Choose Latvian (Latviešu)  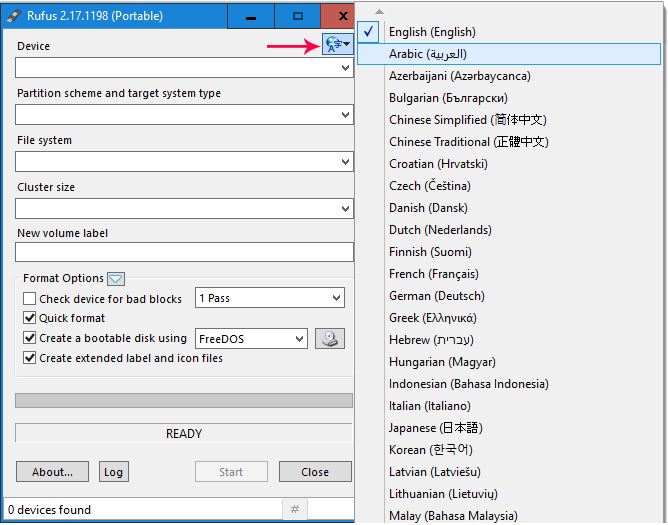pyautogui.click(x=509, y=472)
